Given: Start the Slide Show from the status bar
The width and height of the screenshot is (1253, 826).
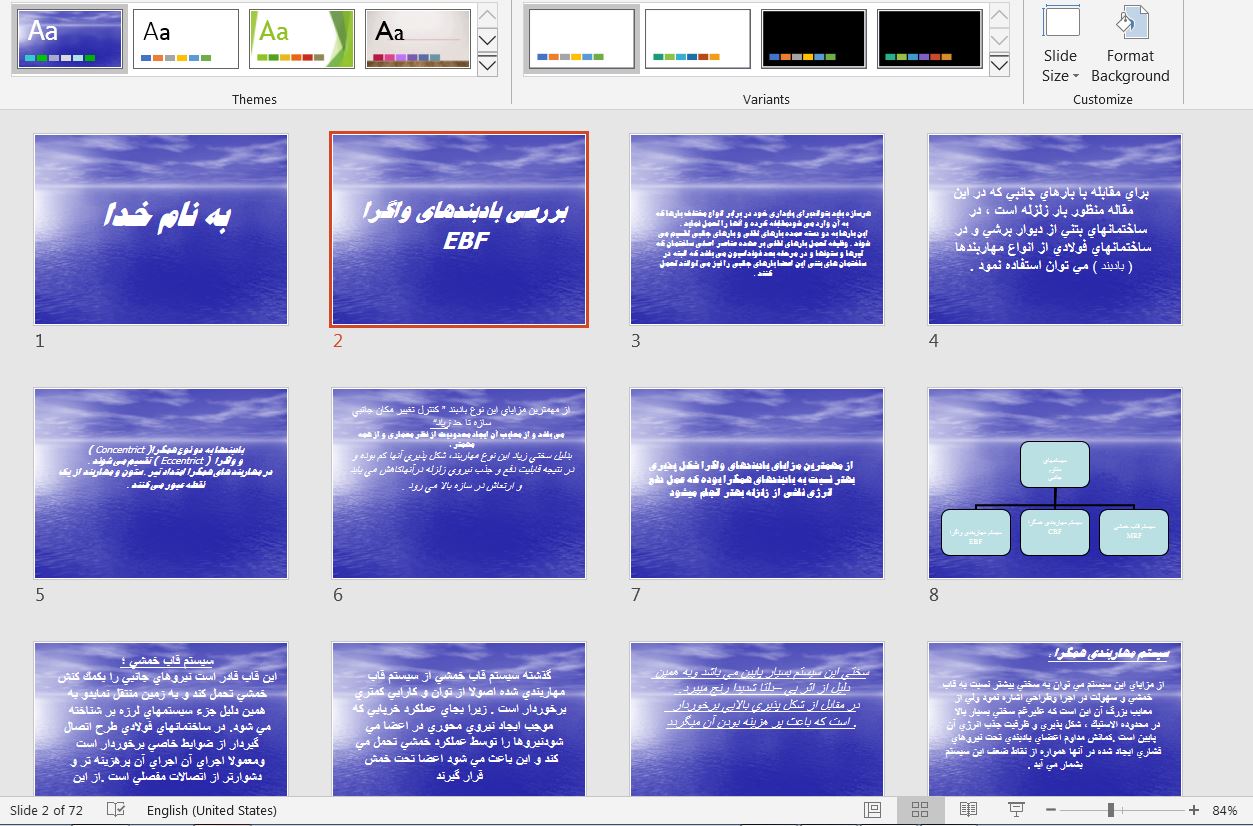Looking at the screenshot, I should coord(1016,810).
